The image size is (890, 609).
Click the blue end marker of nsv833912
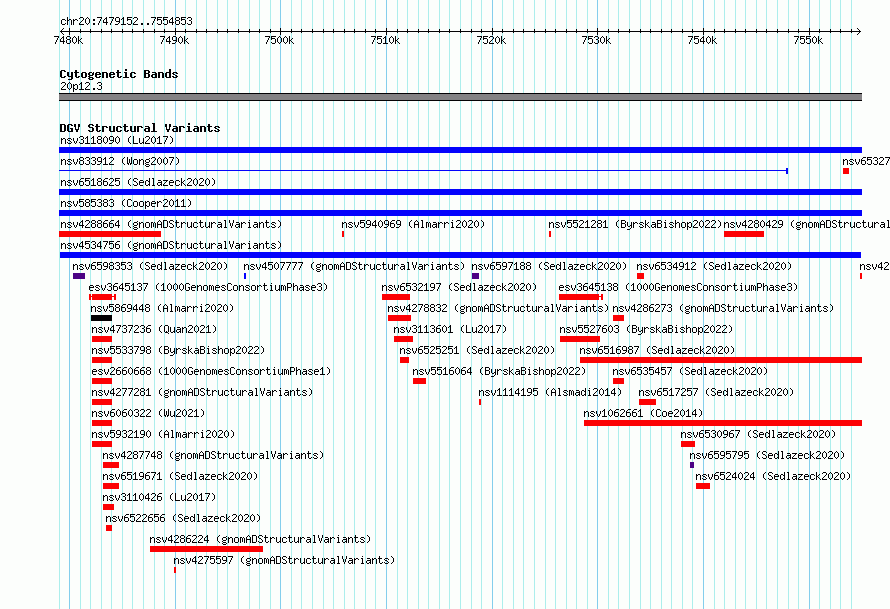[x=787, y=171]
